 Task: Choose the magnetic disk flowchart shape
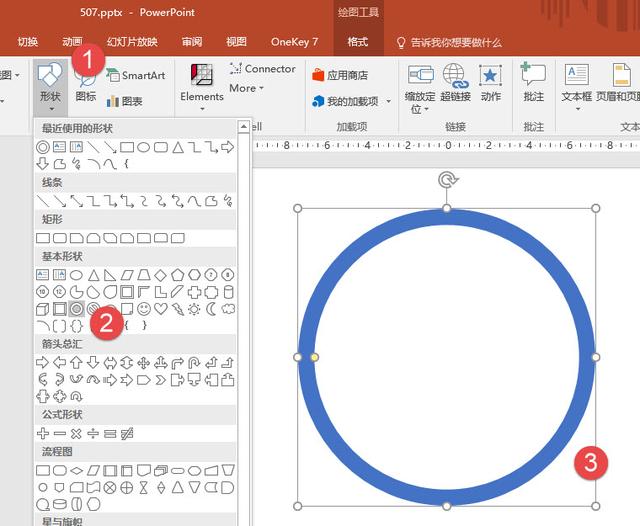click(x=60, y=504)
